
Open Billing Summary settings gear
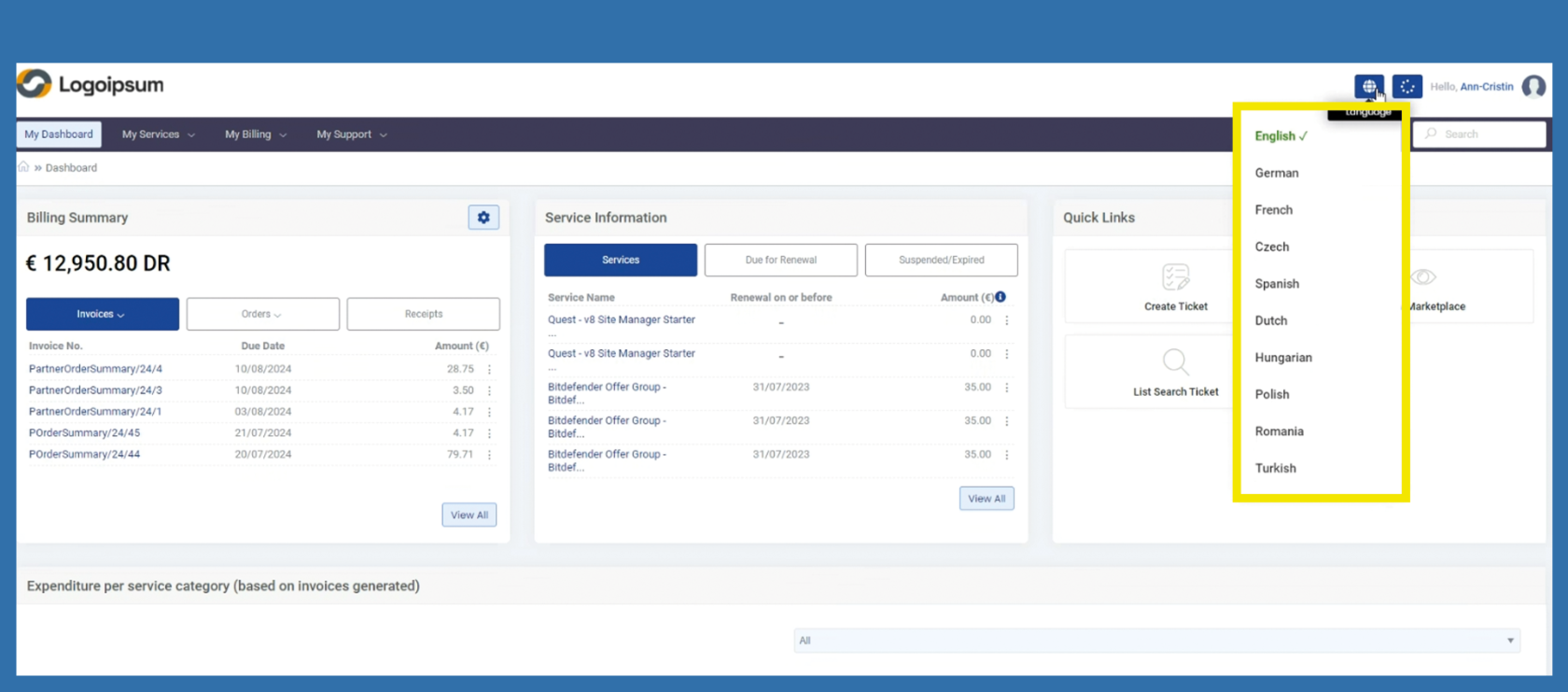click(483, 218)
